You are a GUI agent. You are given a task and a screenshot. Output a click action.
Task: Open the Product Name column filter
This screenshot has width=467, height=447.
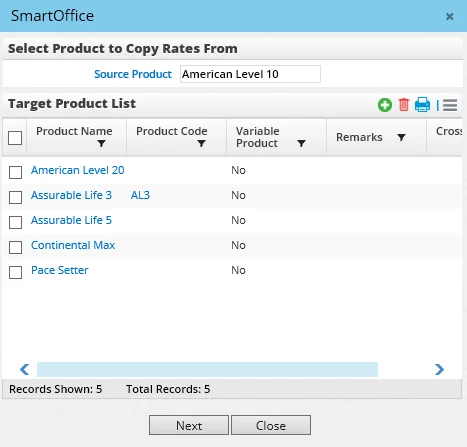(x=101, y=143)
